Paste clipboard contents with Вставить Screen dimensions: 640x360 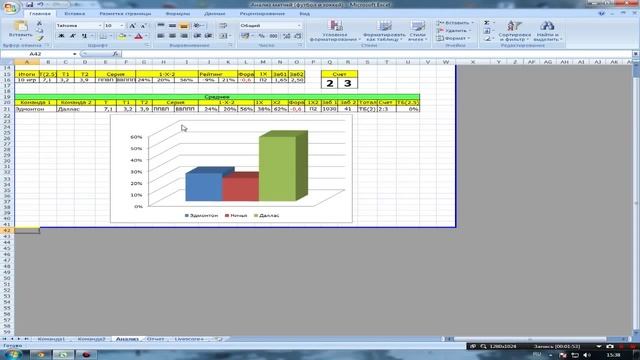click(x=20, y=29)
